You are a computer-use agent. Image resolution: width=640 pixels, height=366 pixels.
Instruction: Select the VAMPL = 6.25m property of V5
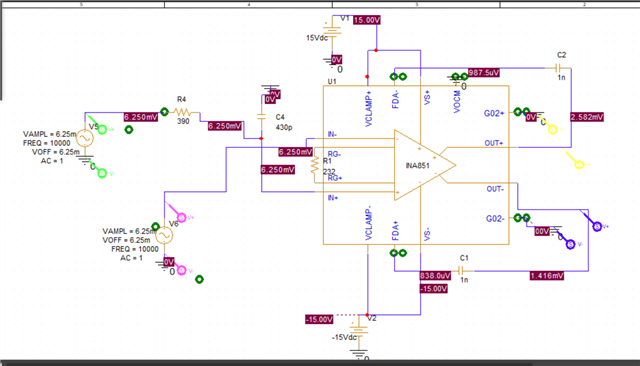(49, 134)
